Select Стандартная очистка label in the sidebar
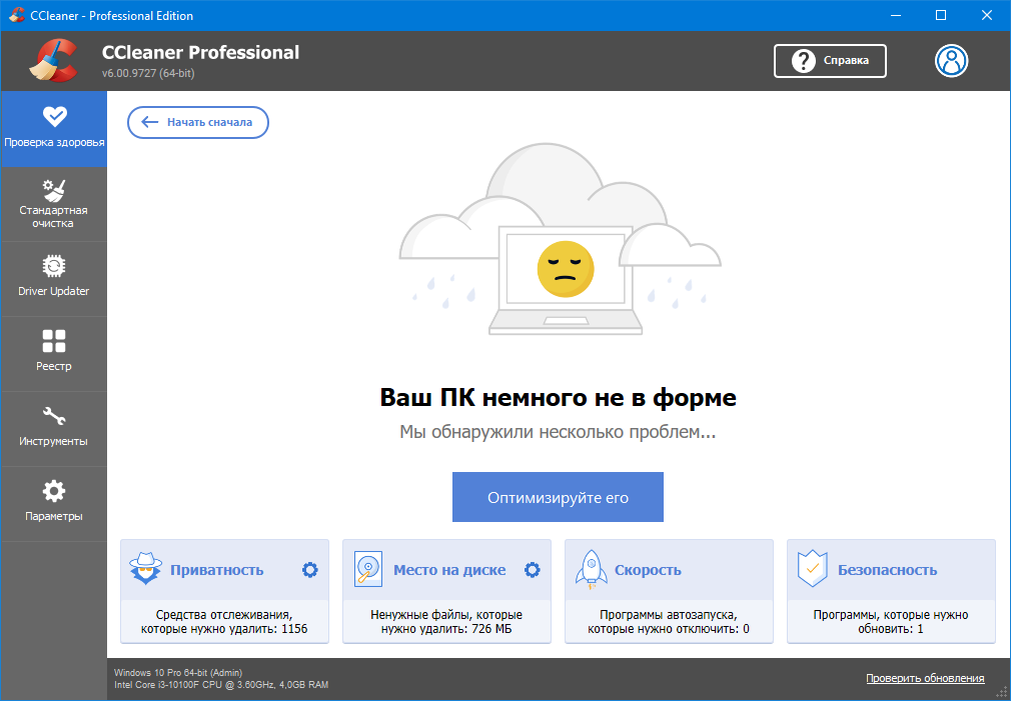This screenshot has width=1011, height=701. click(54, 217)
